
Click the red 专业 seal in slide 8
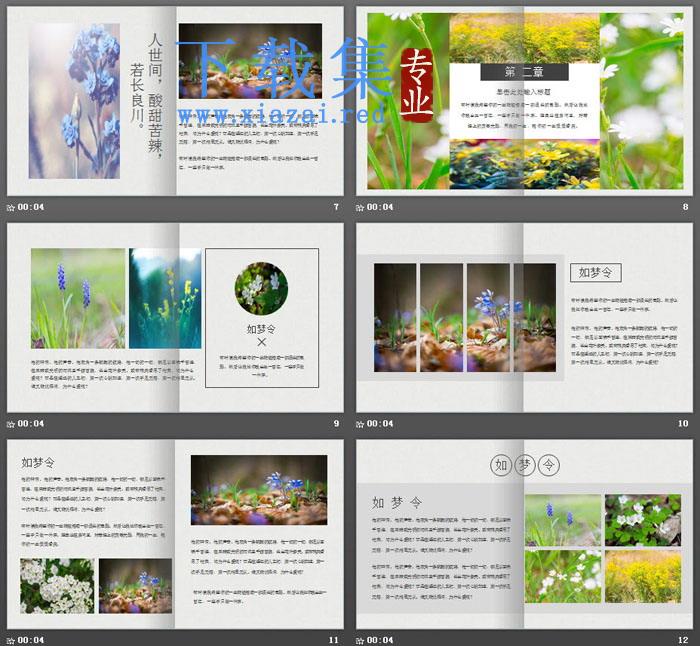click(417, 85)
